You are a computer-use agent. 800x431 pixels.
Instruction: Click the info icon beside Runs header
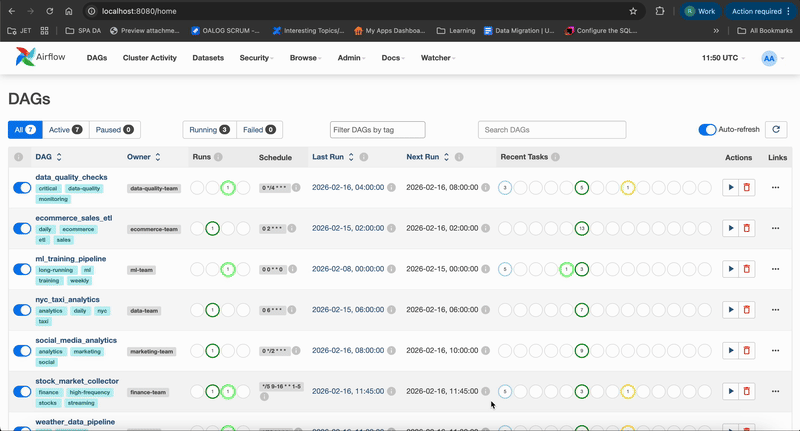pos(218,157)
